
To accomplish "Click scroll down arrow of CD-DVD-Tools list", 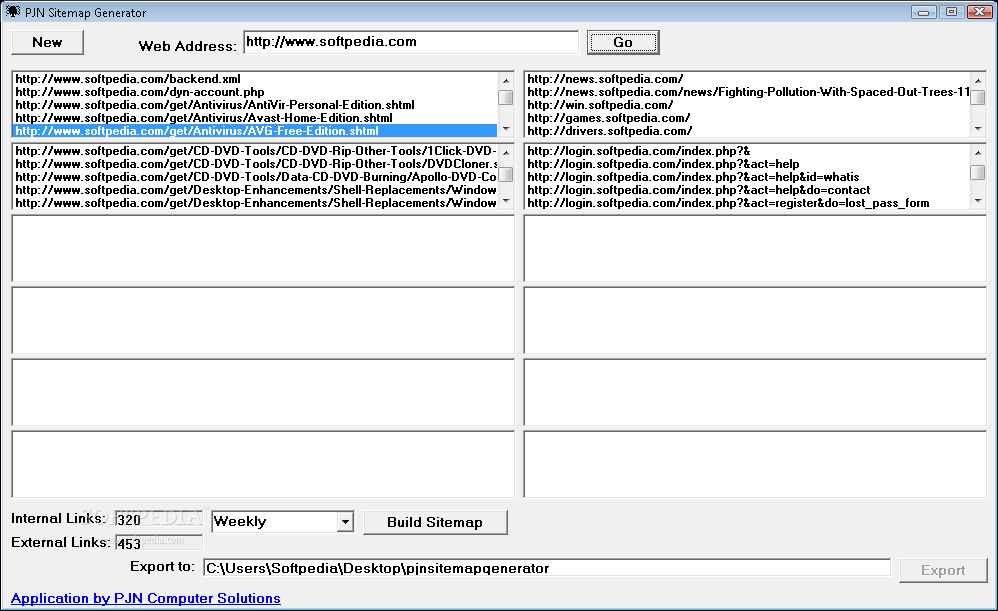I will (506, 201).
